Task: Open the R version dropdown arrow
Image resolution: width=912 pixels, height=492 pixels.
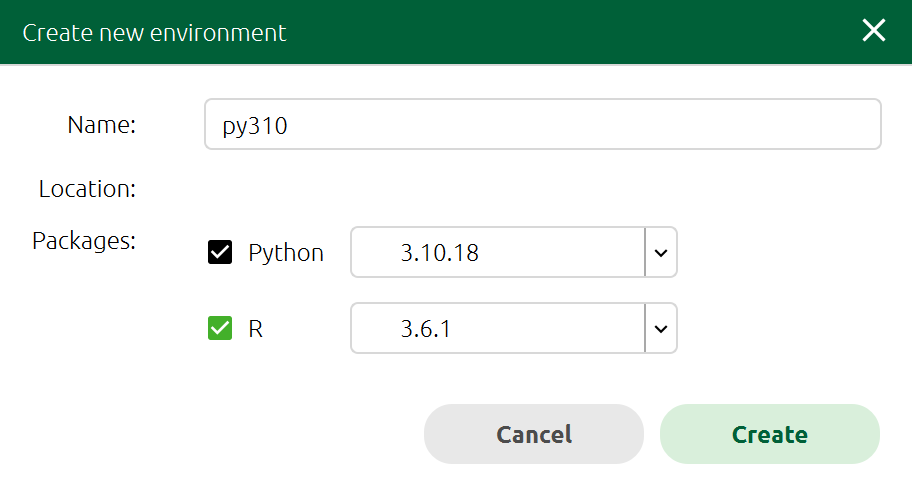Action: click(661, 328)
